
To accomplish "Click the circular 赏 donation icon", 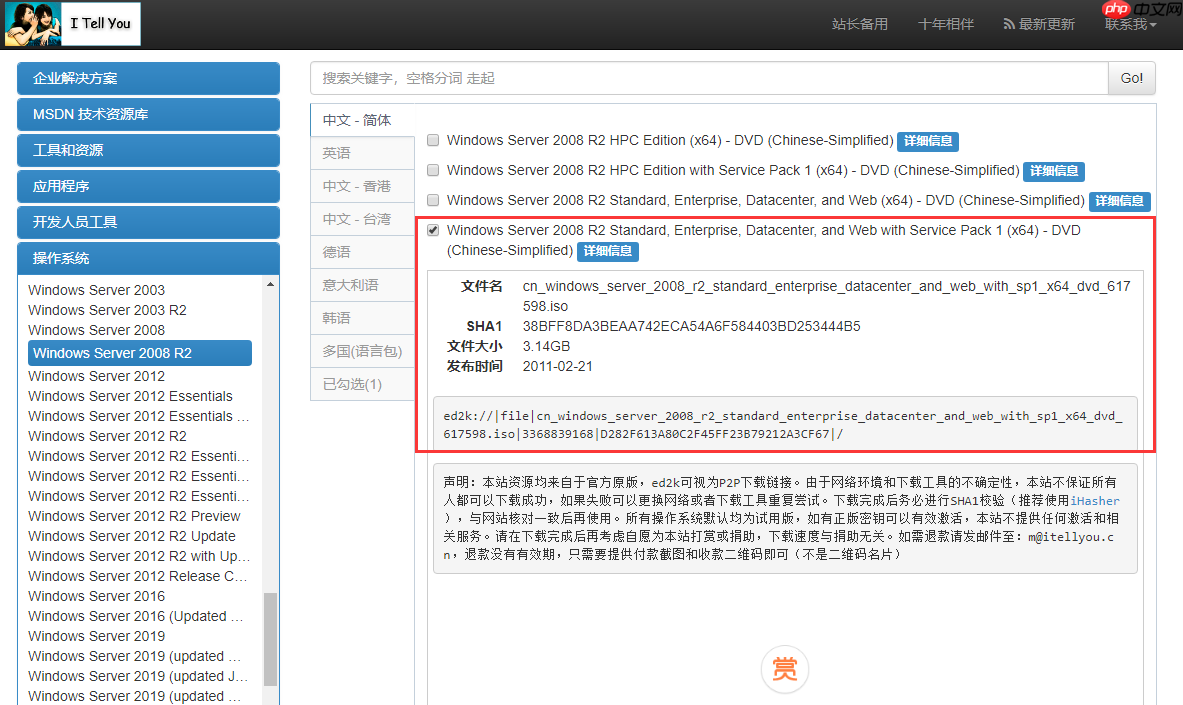I will tap(784, 669).
